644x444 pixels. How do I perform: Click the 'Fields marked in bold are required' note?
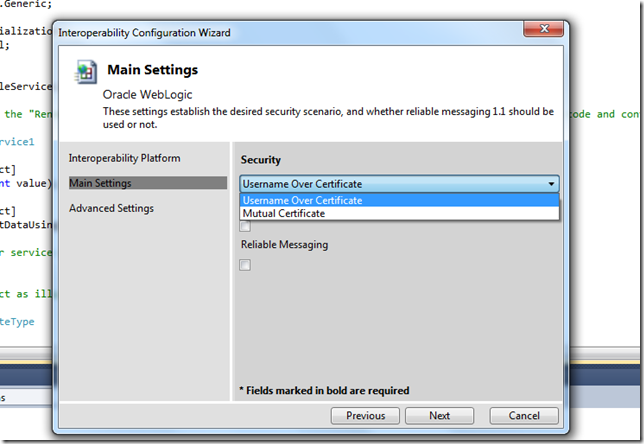pos(324,390)
